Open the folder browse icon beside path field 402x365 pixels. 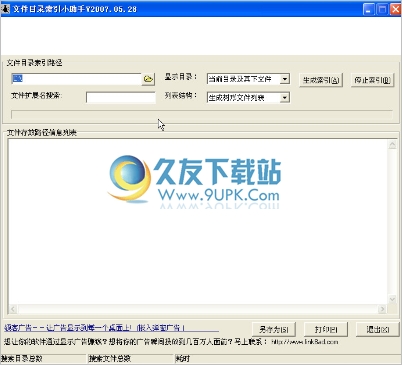pyautogui.click(x=148, y=79)
